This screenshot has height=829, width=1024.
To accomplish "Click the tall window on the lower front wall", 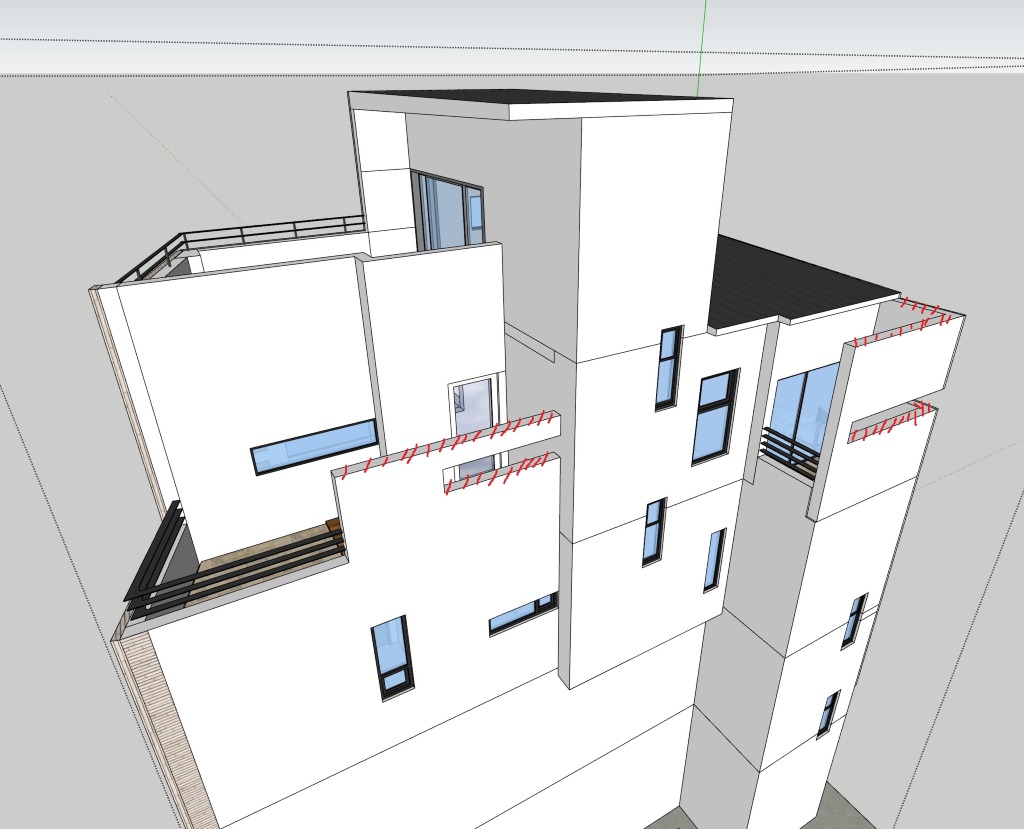I will pyautogui.click(x=390, y=656).
